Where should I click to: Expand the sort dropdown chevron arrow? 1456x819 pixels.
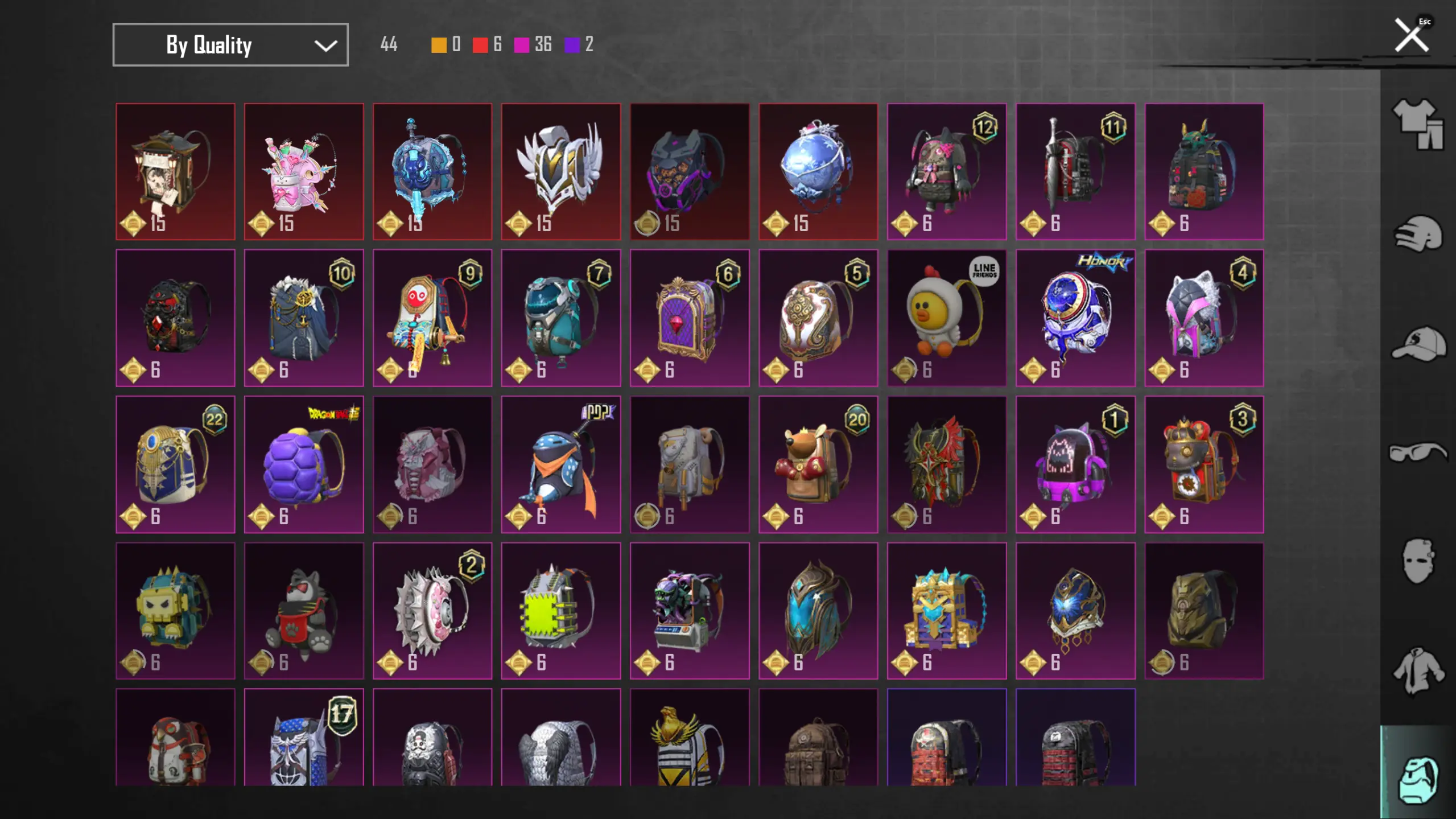[x=325, y=46]
